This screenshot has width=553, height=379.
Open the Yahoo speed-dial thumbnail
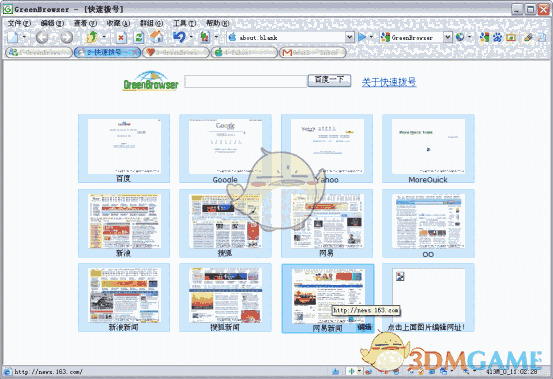327,148
